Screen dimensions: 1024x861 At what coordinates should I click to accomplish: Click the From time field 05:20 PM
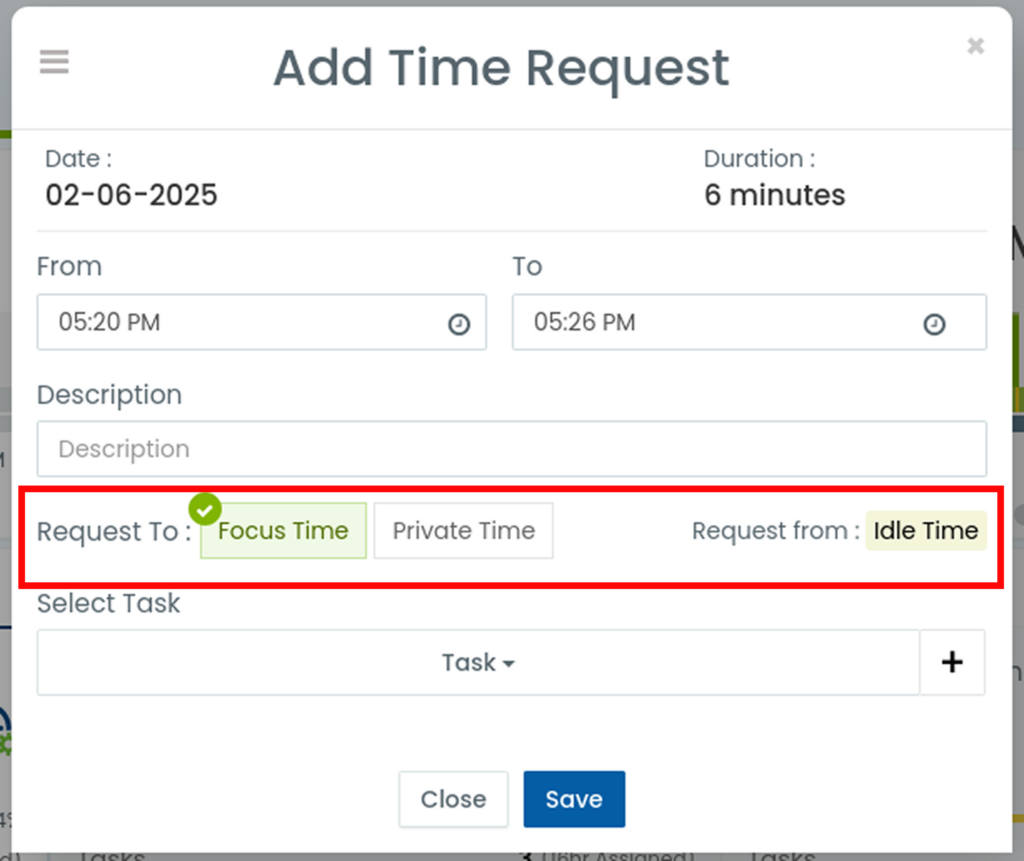(x=261, y=322)
